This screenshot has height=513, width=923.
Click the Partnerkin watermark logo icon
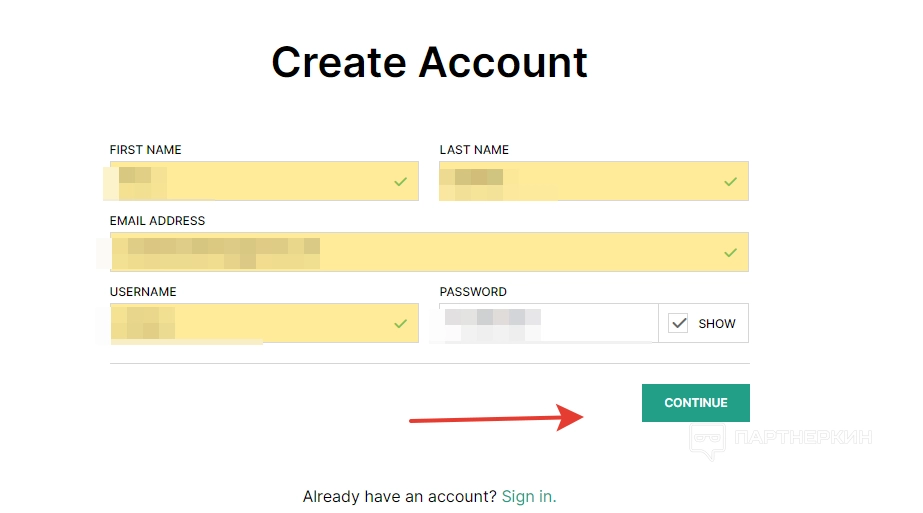(707, 439)
